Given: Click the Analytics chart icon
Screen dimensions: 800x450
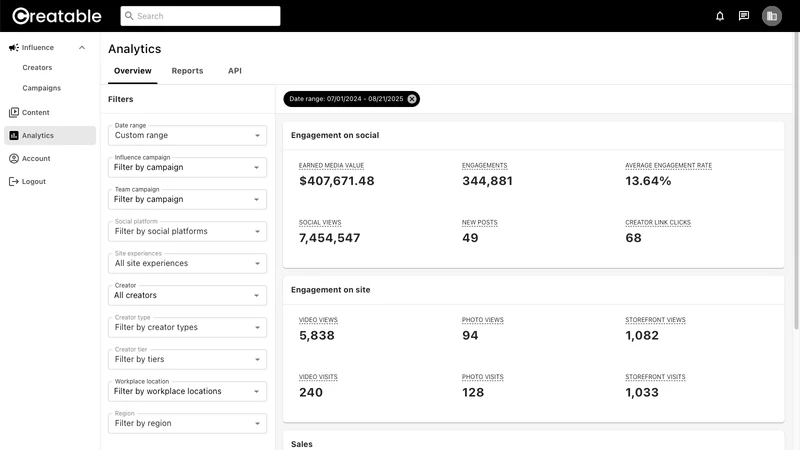Looking at the screenshot, I should [x=14, y=135].
